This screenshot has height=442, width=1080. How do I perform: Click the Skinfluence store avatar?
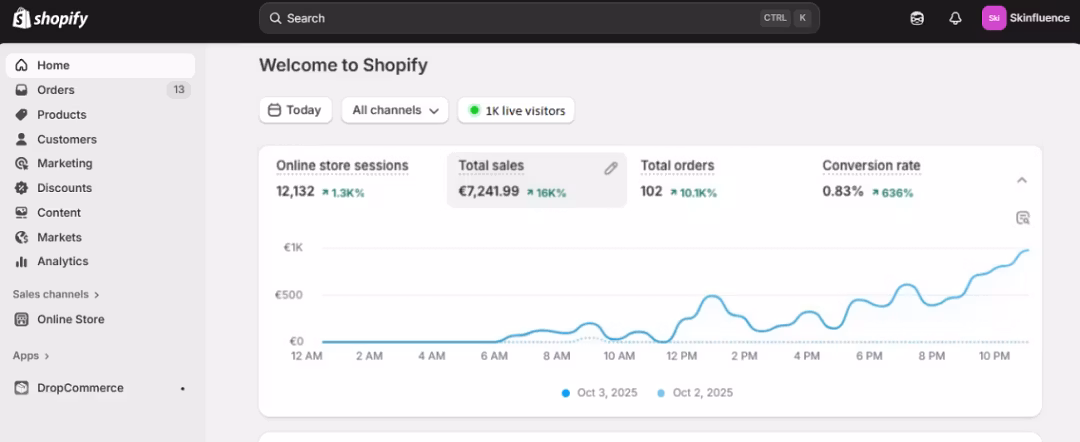coord(993,18)
